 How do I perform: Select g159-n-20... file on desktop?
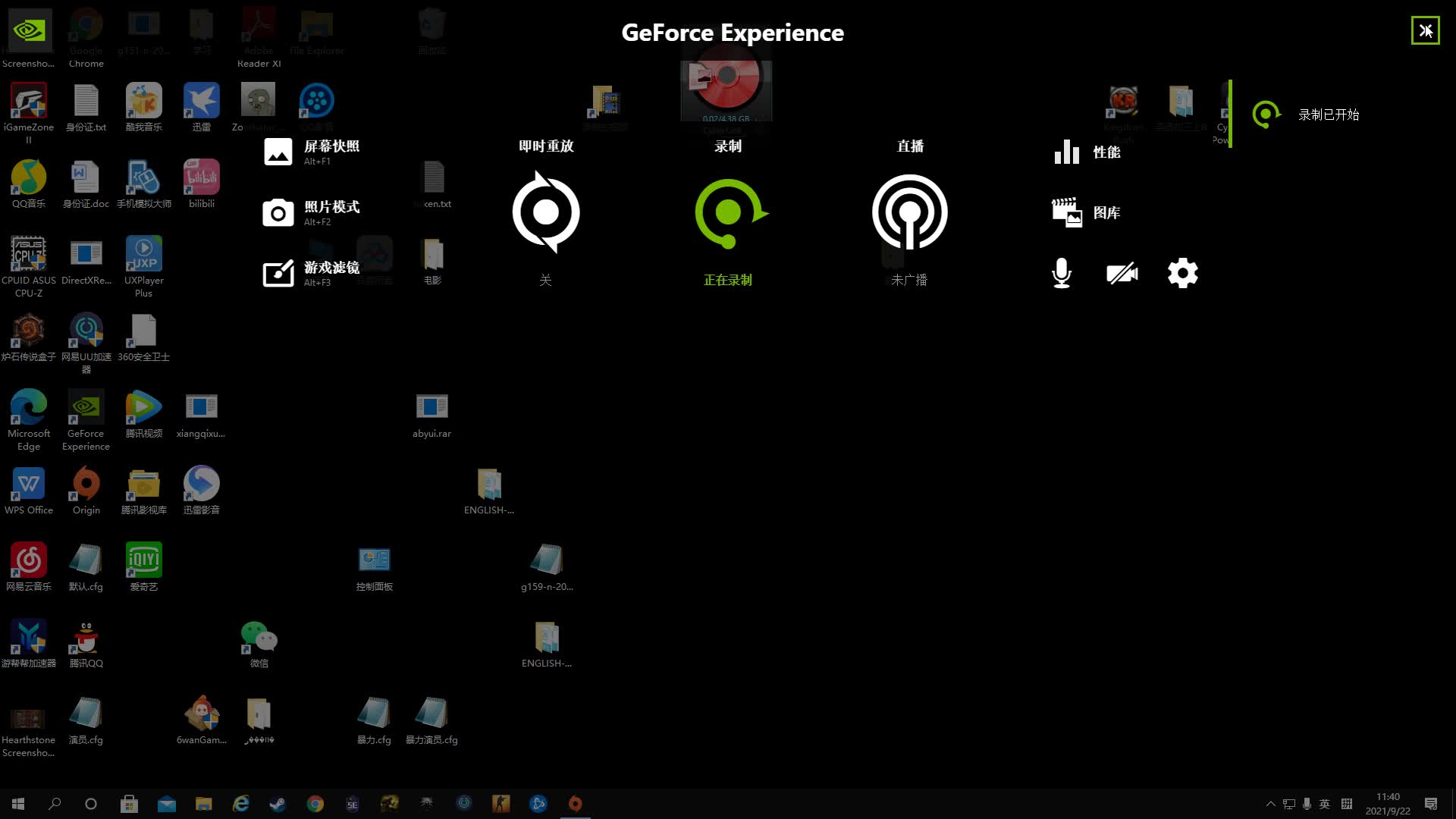(547, 567)
